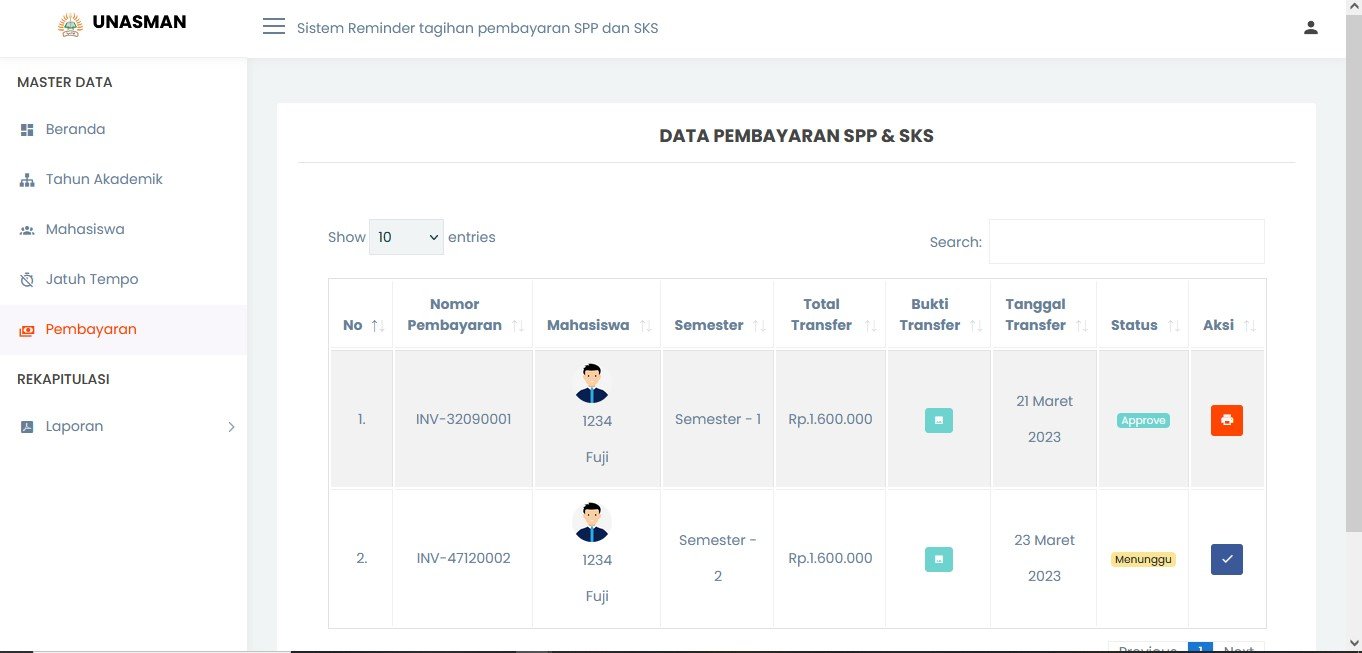Click the page vertical scrollbar
This screenshot has height=653, width=1362.
tap(1353, 300)
